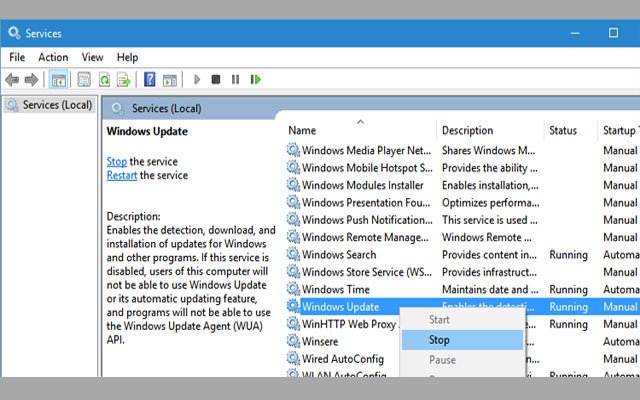Click the Back arrow in the toolbar

[12, 80]
